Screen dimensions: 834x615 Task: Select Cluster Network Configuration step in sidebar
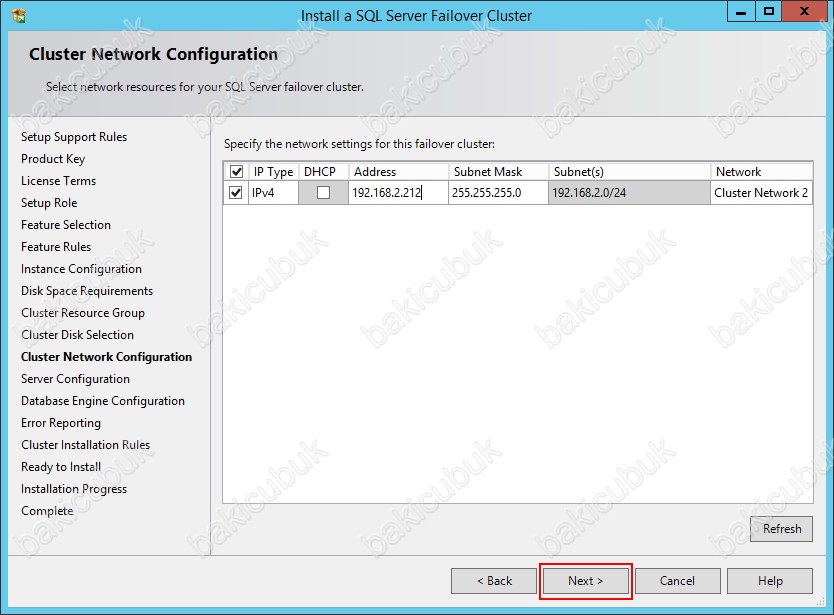tap(106, 356)
